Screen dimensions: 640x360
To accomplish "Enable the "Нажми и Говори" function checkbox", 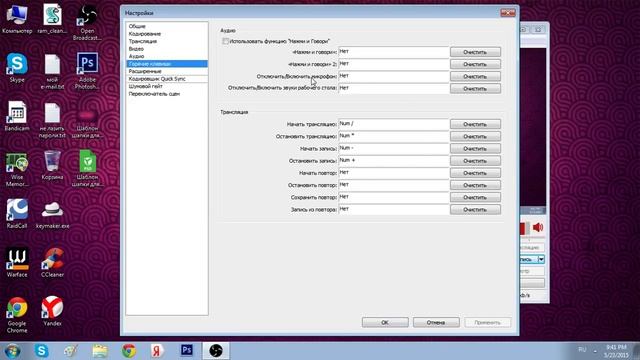I will 225,41.
